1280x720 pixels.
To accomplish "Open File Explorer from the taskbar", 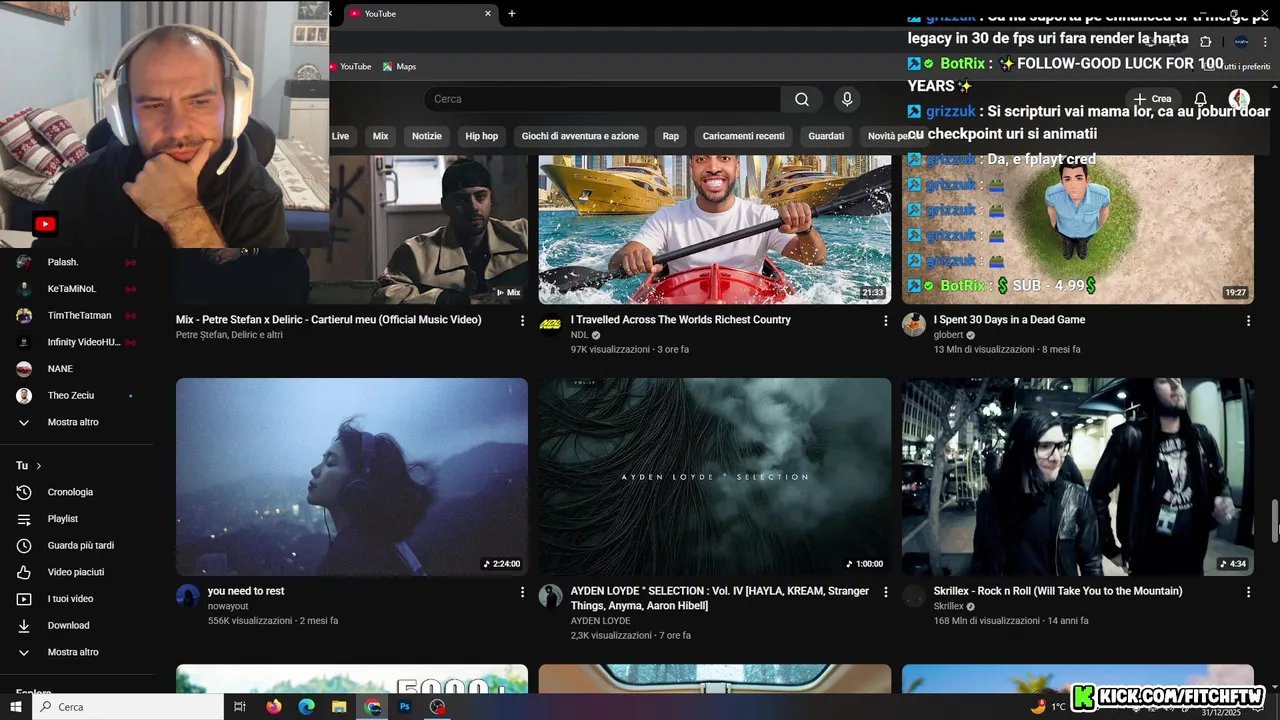I will (x=339, y=706).
